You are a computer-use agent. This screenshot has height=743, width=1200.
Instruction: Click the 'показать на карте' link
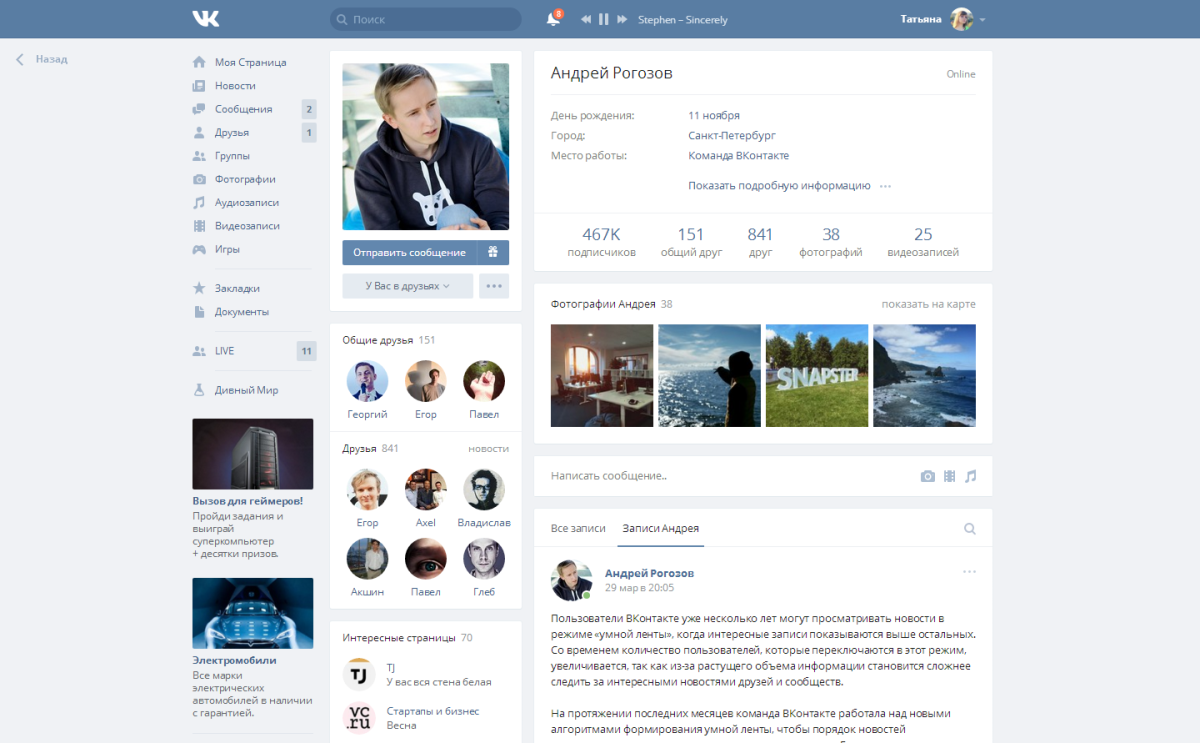tap(928, 304)
